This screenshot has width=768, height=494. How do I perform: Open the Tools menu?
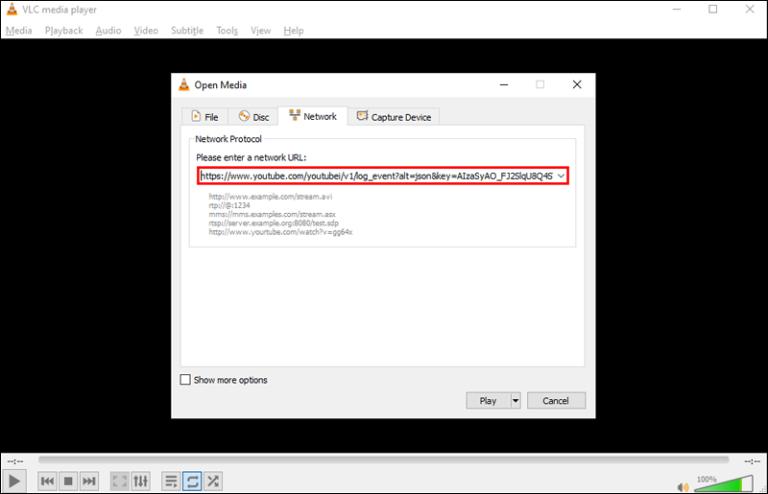[227, 30]
